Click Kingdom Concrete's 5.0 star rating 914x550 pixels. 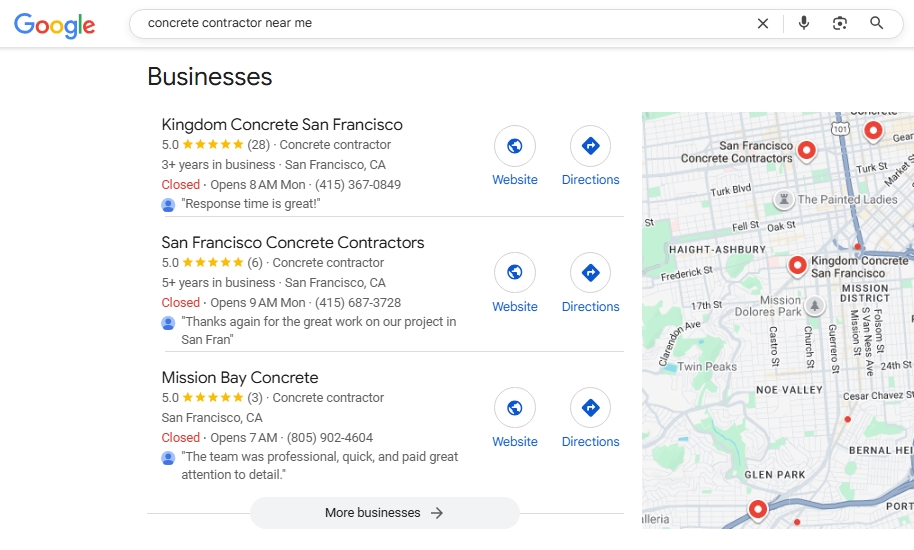click(202, 144)
